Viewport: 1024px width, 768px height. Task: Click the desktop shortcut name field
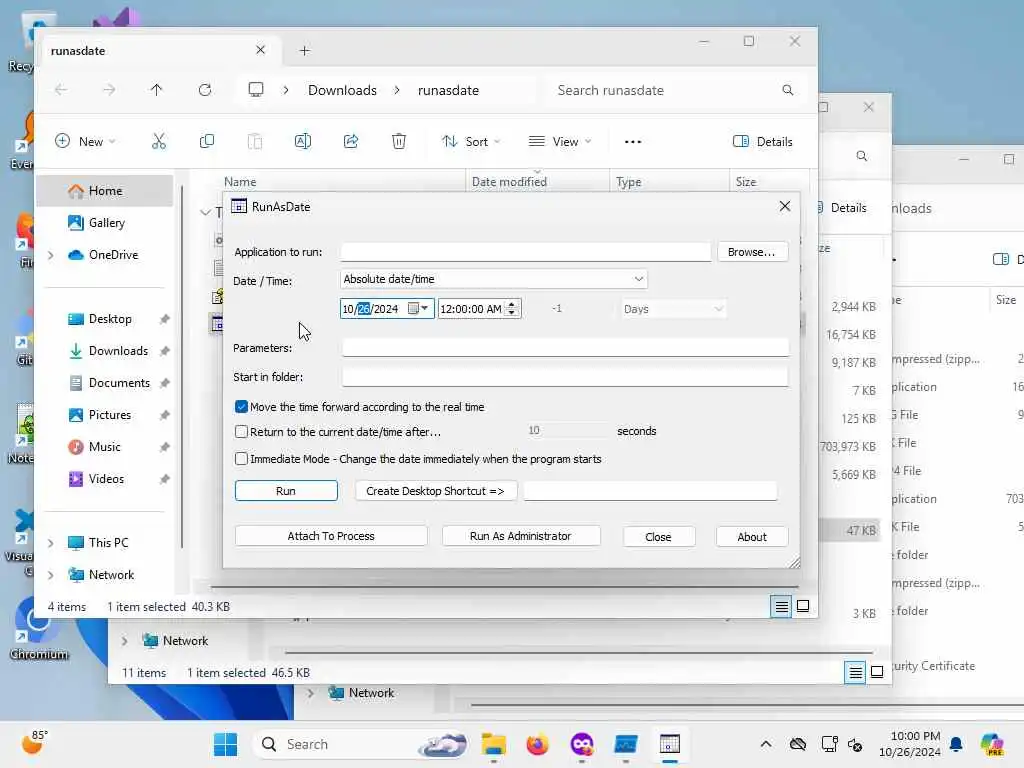click(x=650, y=490)
